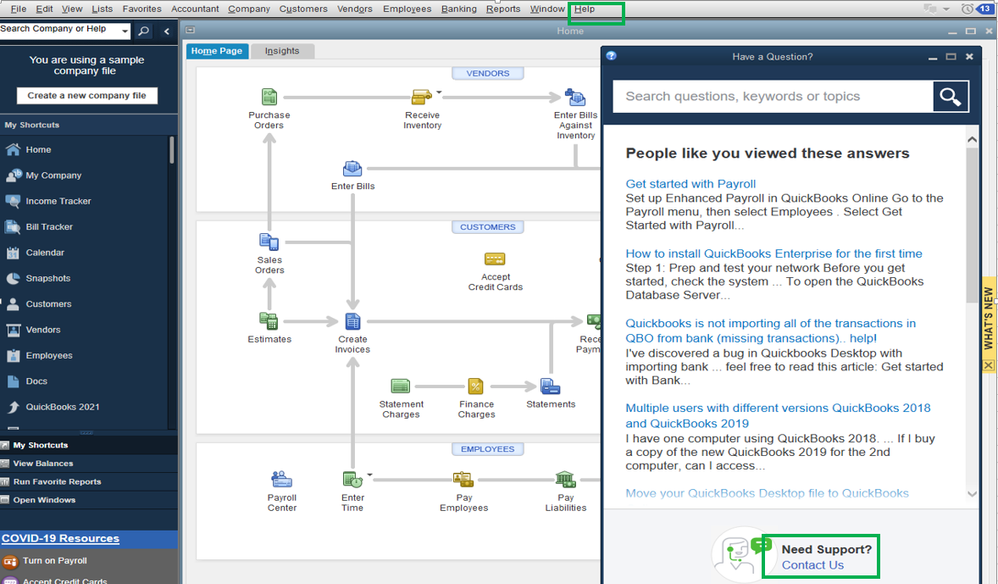Open How to install QuickBooks Enterprise link

point(773,254)
